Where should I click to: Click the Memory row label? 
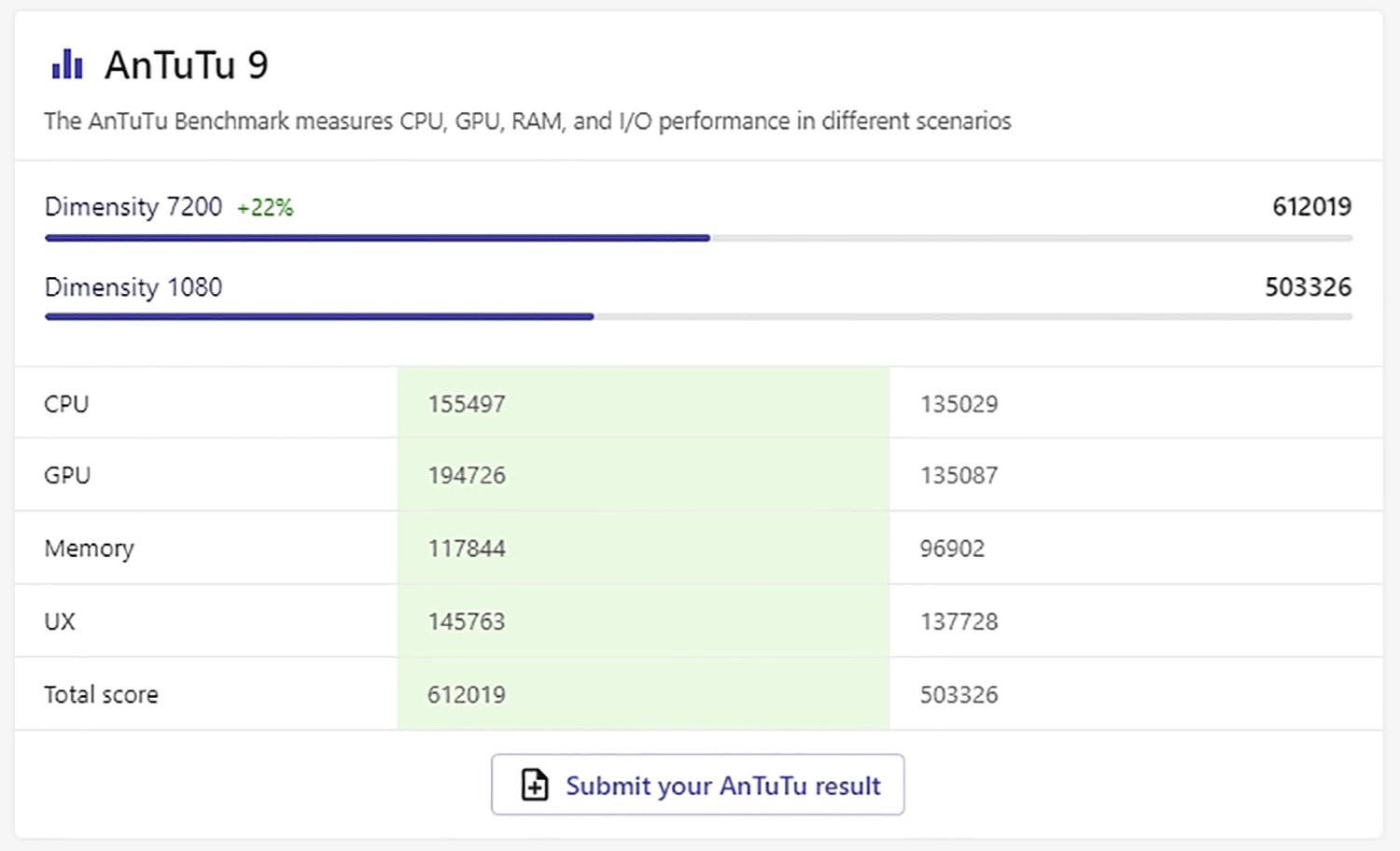pyautogui.click(x=89, y=549)
